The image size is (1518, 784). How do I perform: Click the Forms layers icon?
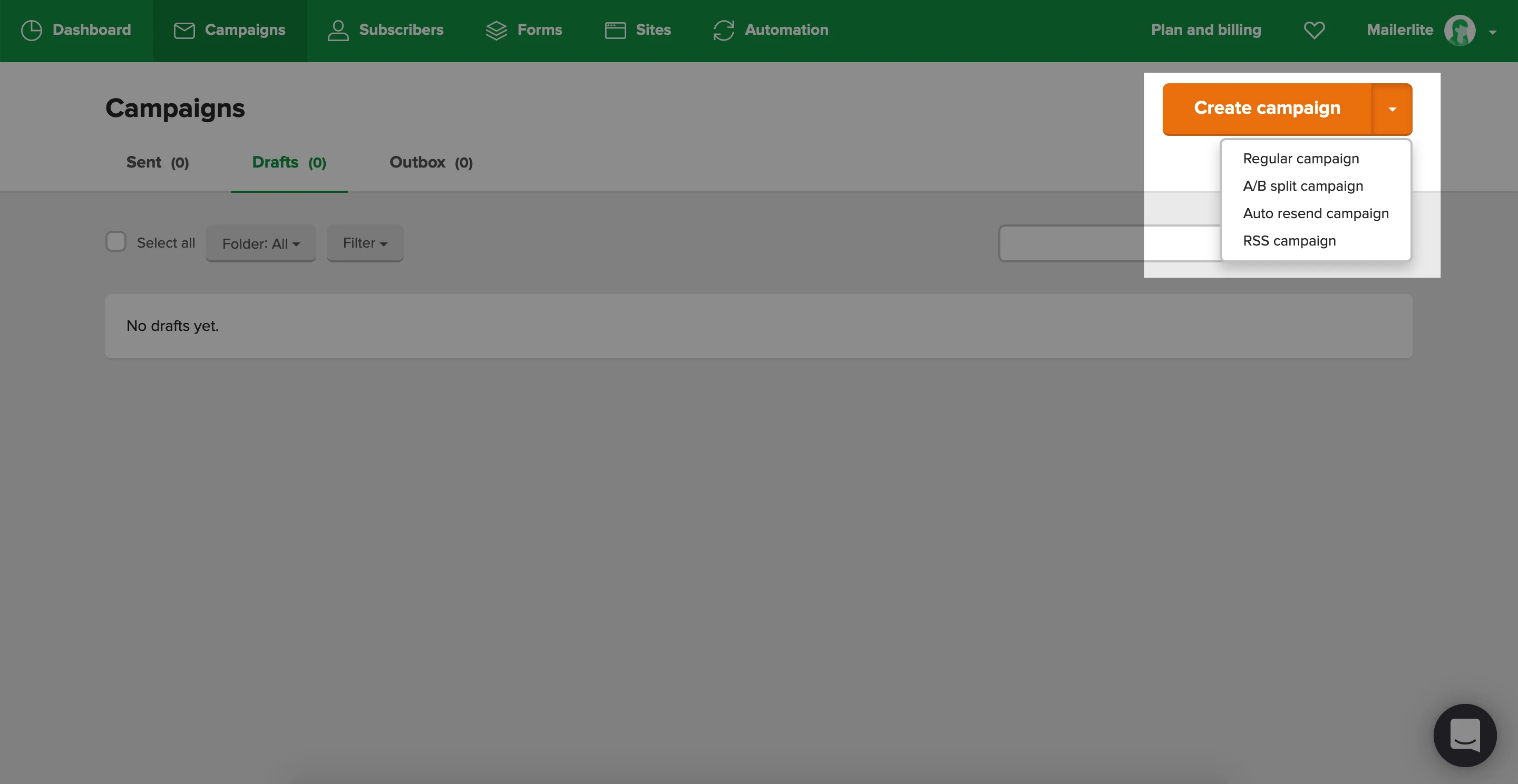pyautogui.click(x=496, y=30)
